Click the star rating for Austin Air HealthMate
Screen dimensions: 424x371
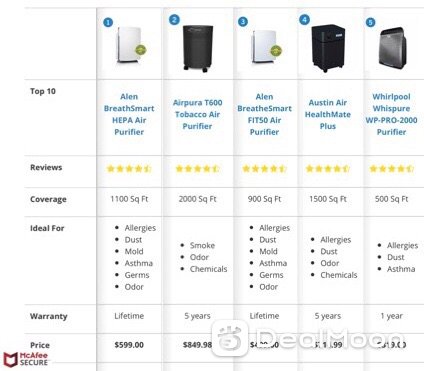pyautogui.click(x=328, y=169)
